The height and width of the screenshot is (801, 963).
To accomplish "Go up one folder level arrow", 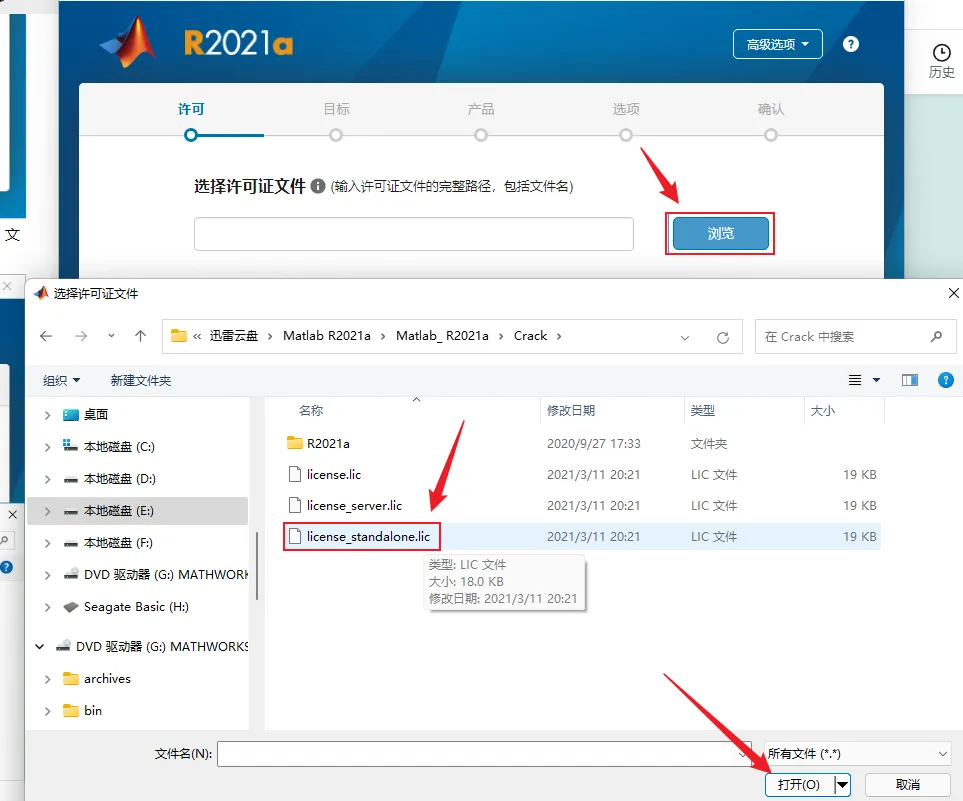I will click(141, 336).
